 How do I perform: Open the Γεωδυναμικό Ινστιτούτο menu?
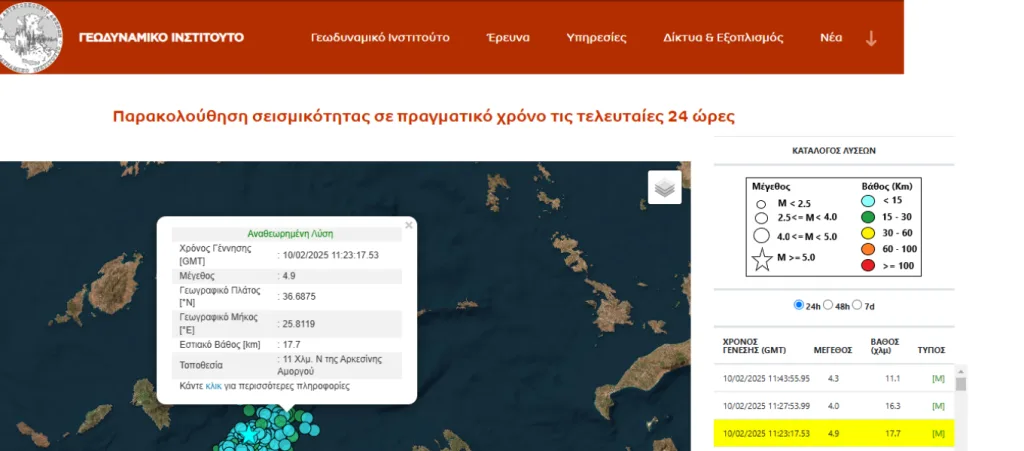point(379,38)
